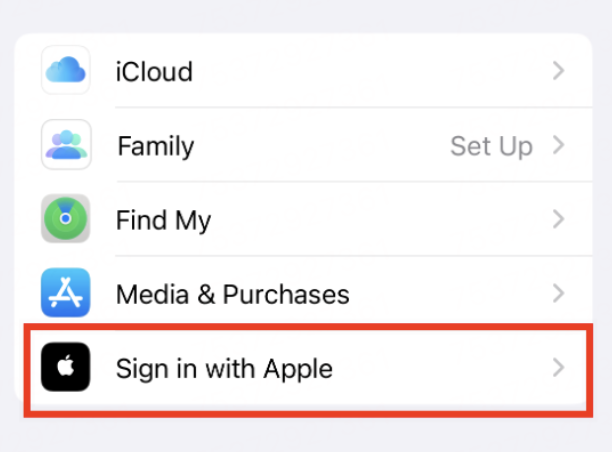612x452 pixels.
Task: Tap the black Apple logo icon
Action: coord(66,367)
